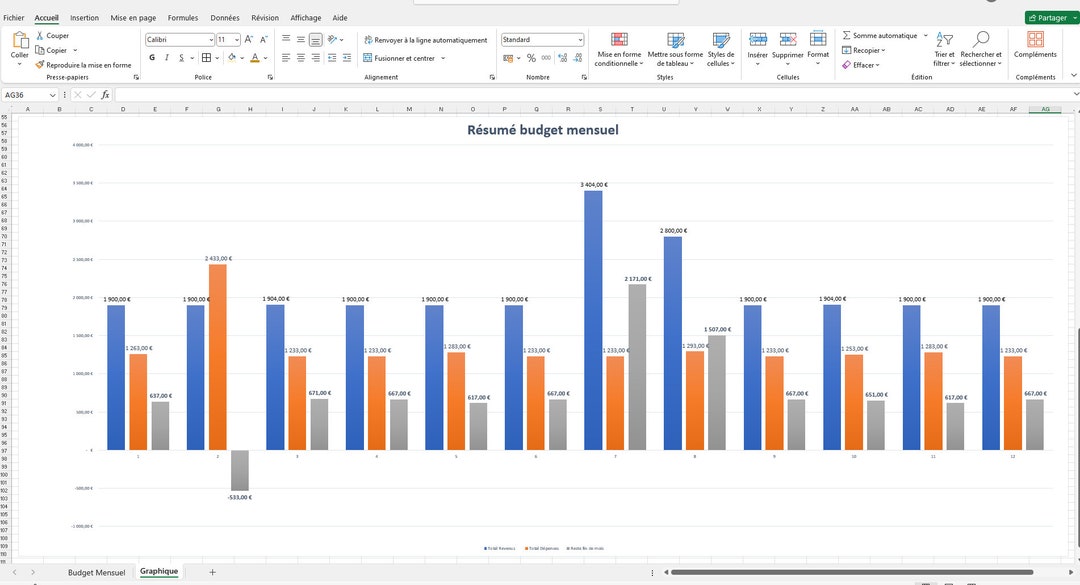Click the Coller paste icon
Viewport: 1080px width, 585px height.
(20, 40)
